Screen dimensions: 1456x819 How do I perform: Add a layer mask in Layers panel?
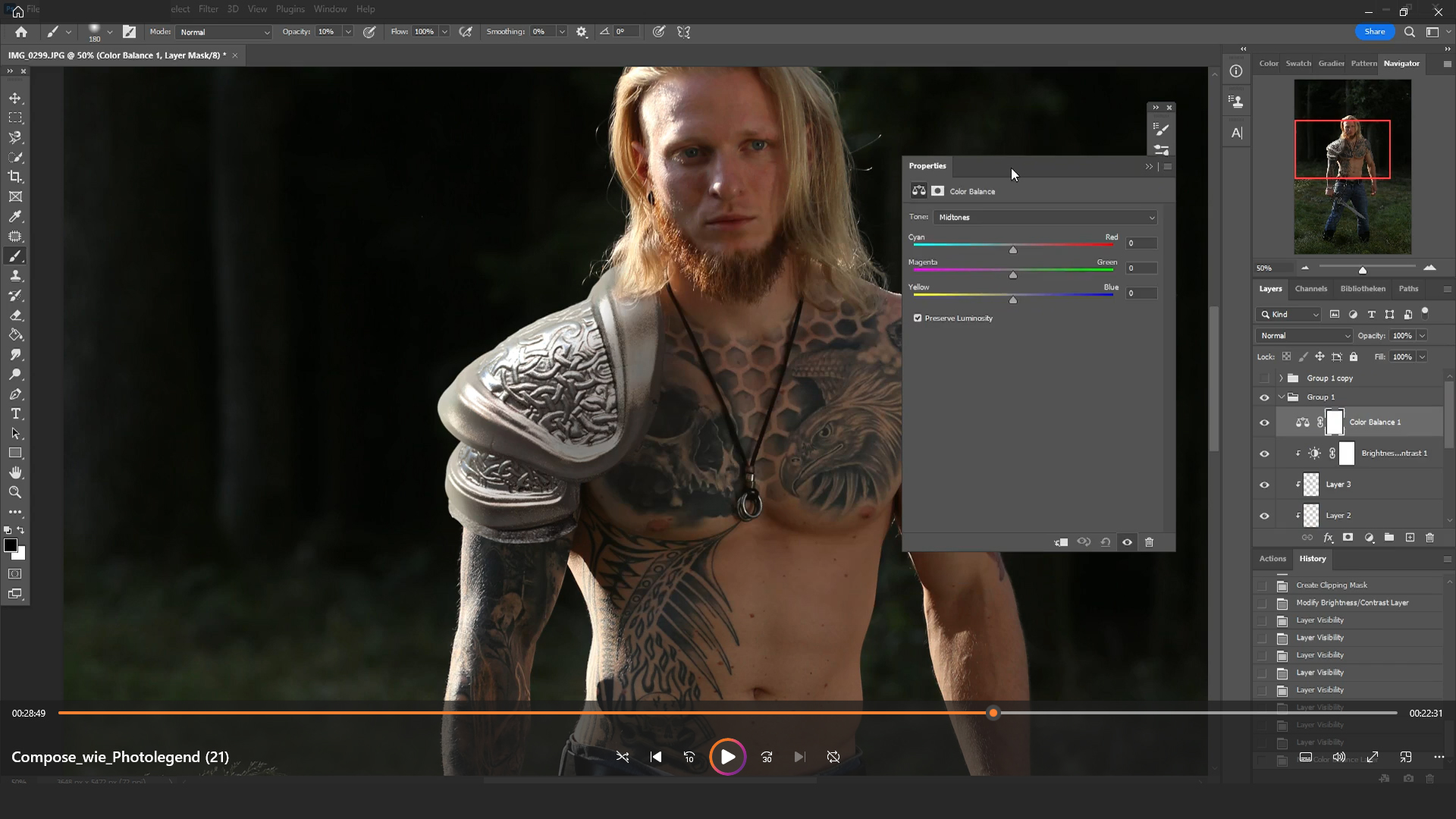click(x=1348, y=538)
